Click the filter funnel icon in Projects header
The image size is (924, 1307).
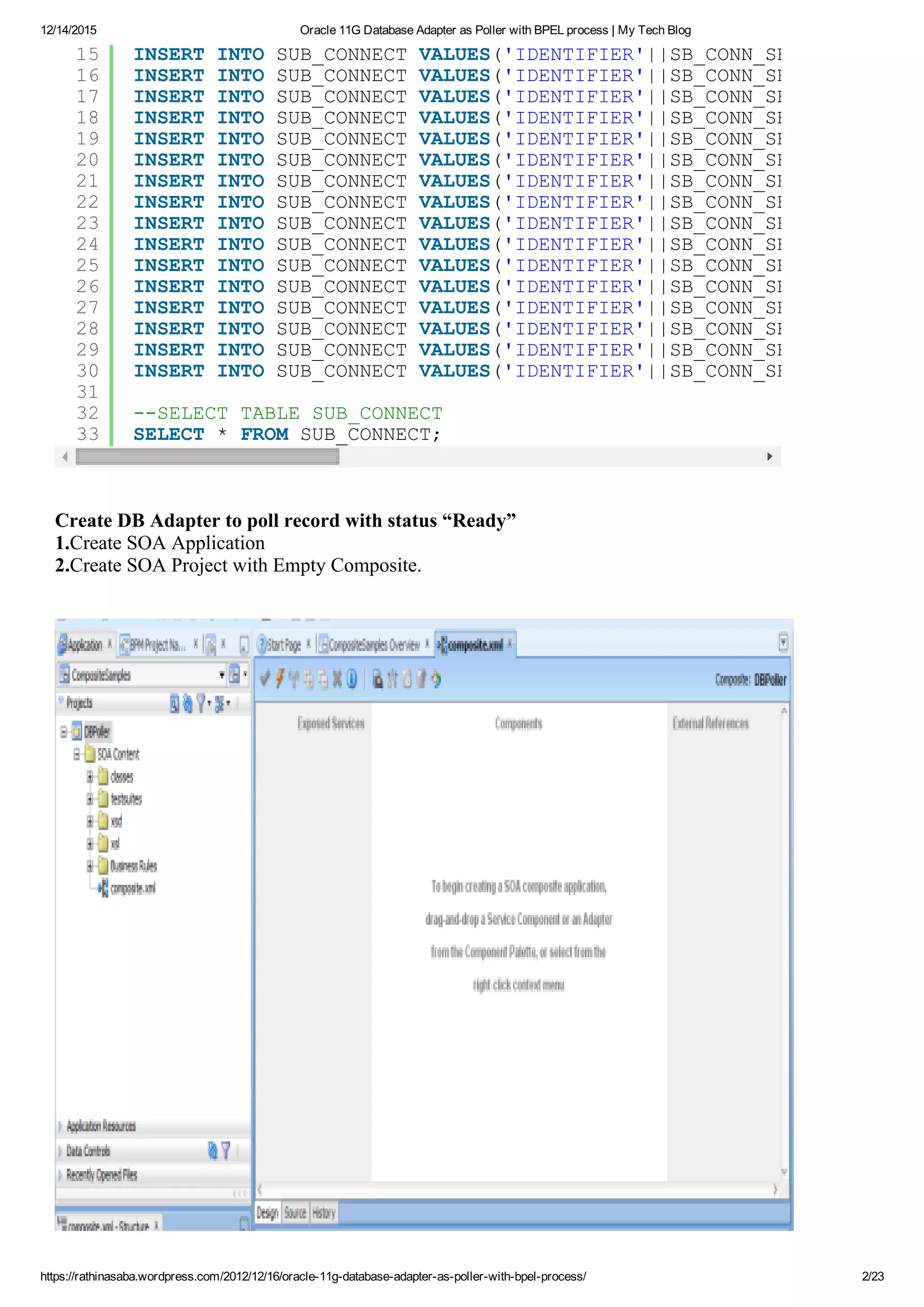point(201,704)
